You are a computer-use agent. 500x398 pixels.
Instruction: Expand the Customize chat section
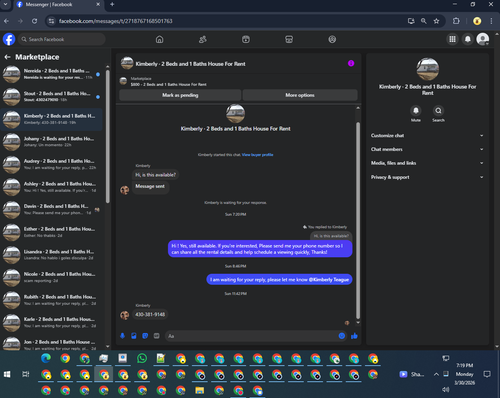click(427, 136)
